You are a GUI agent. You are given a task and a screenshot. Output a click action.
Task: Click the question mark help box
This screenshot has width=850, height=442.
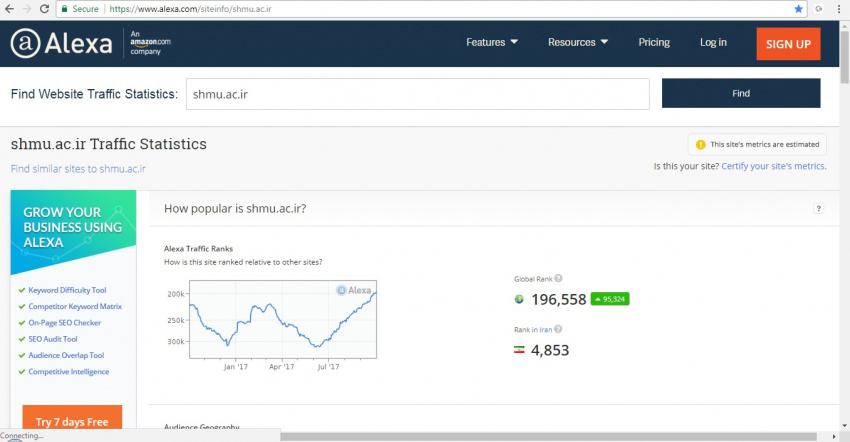(x=819, y=209)
